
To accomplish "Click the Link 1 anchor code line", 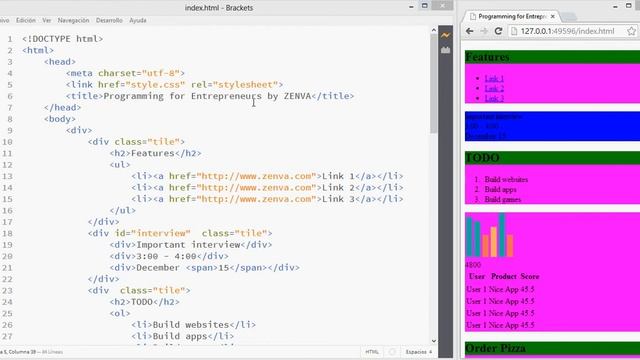I will pos(267,176).
